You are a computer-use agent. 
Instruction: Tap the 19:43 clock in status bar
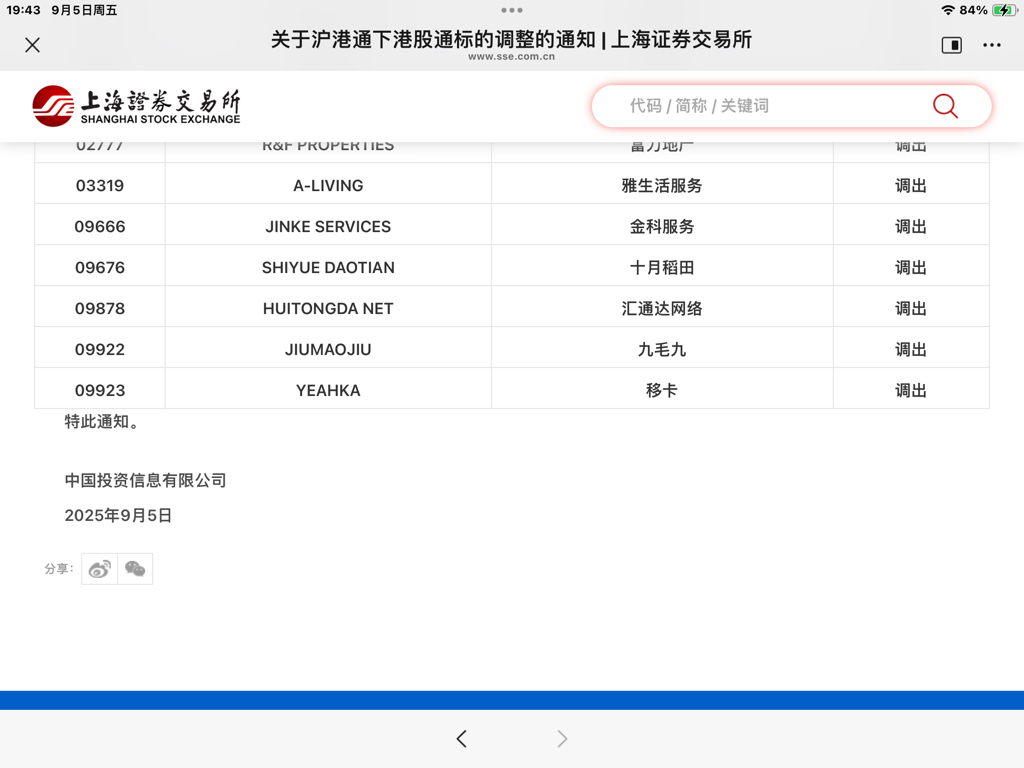point(24,10)
